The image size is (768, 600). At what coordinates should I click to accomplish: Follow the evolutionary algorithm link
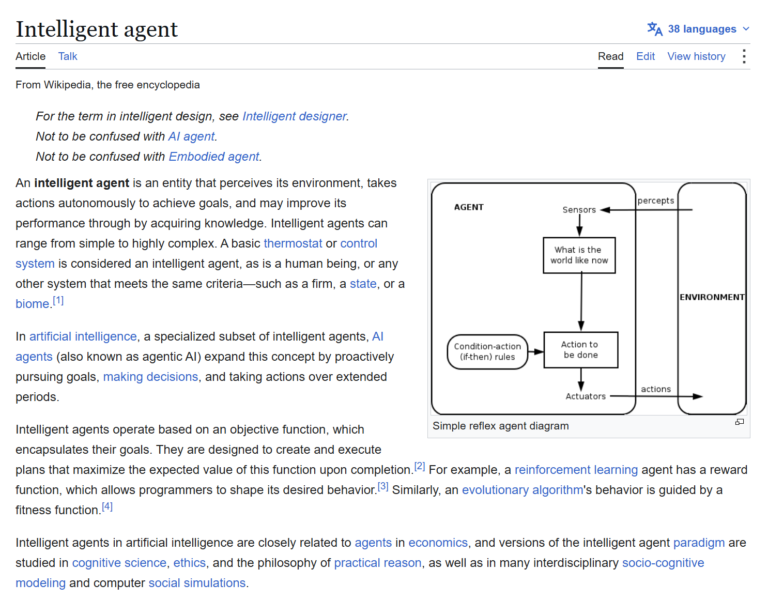coord(522,490)
